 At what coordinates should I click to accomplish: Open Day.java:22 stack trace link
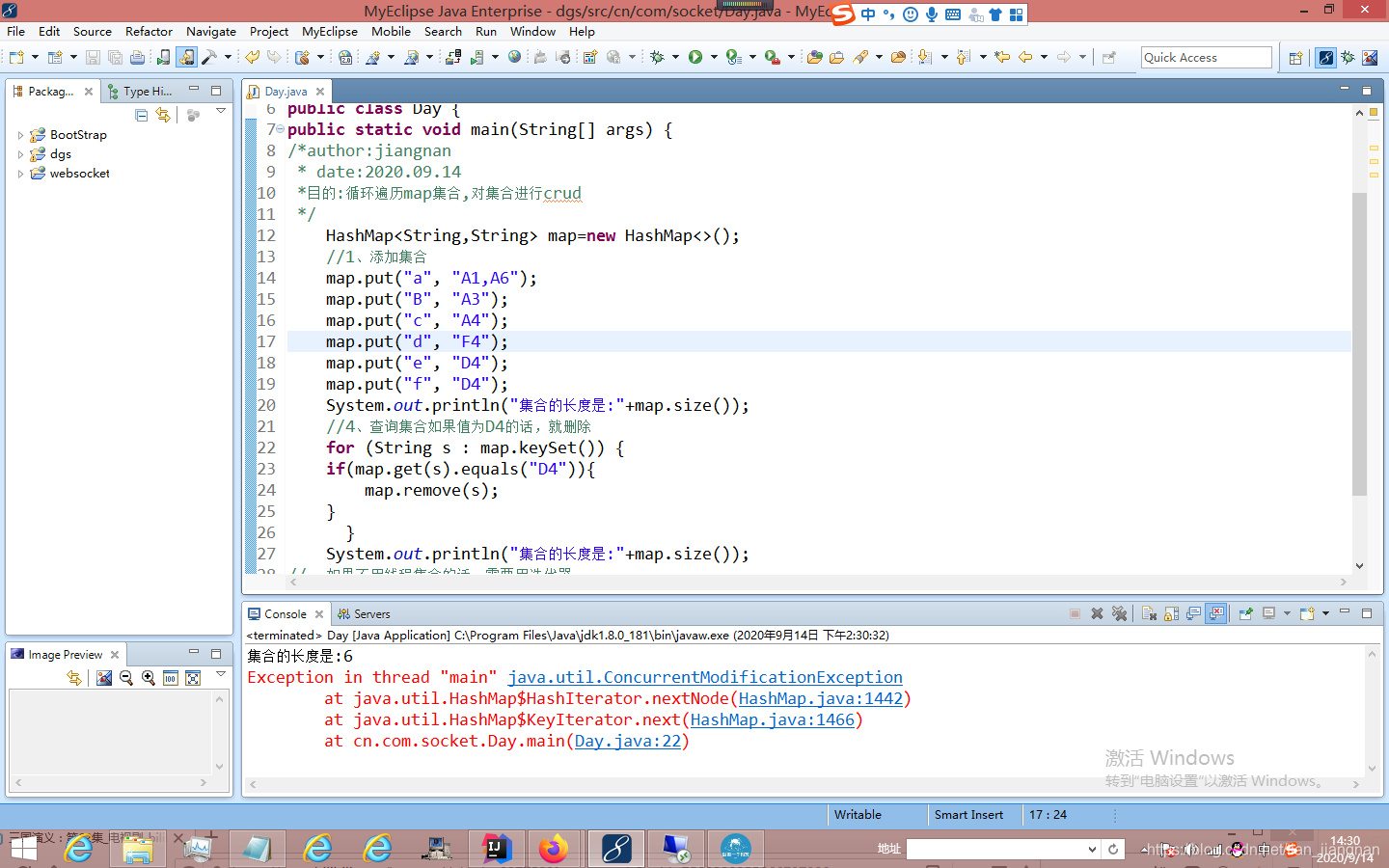628,741
